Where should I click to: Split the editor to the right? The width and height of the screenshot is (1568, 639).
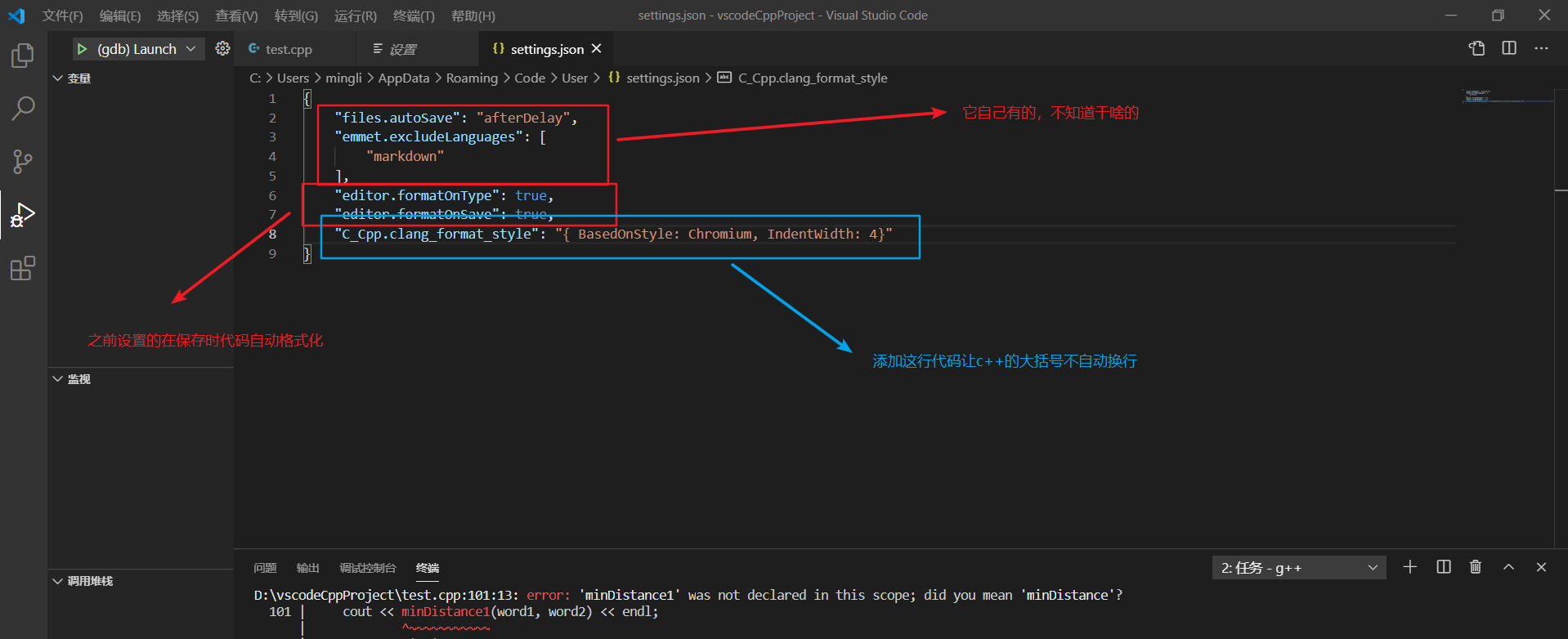(x=1509, y=48)
